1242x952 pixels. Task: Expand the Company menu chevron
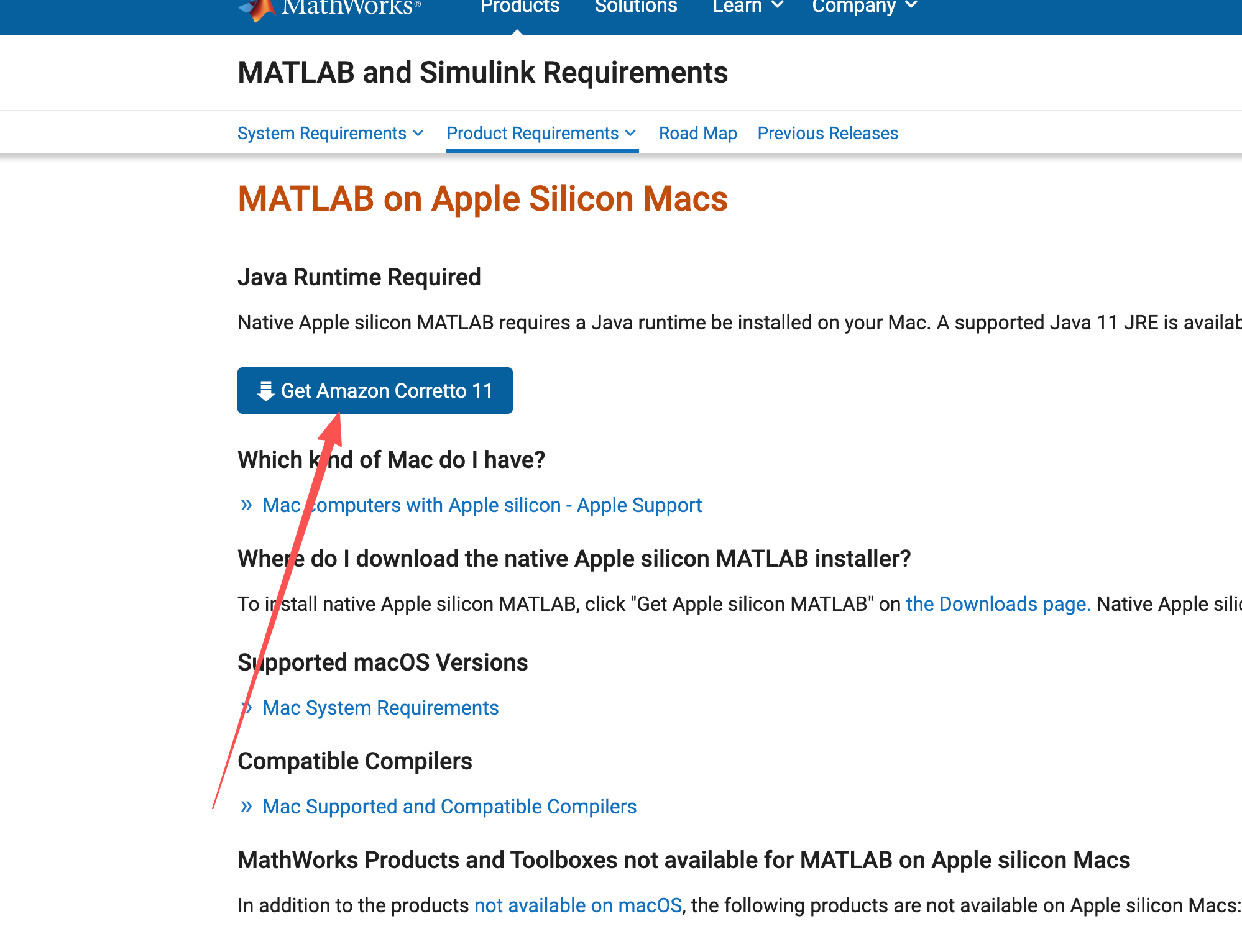click(x=911, y=6)
